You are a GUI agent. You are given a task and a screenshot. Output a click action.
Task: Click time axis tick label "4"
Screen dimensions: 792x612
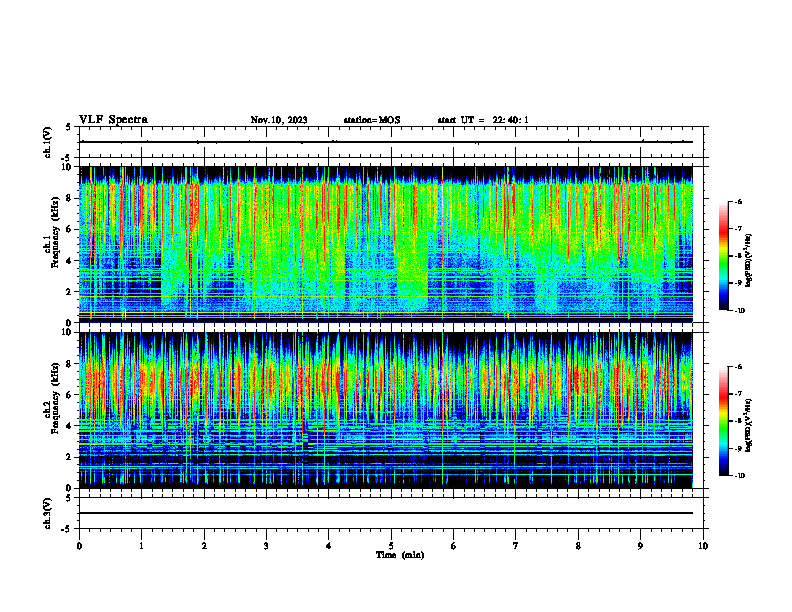pyautogui.click(x=329, y=546)
